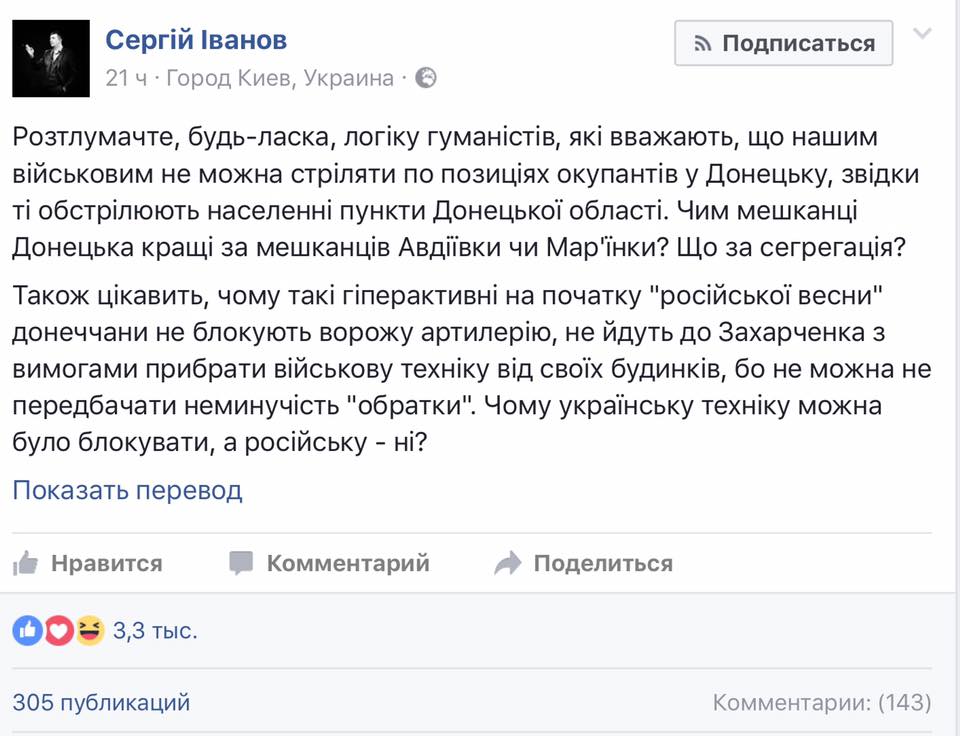Image resolution: width=960 pixels, height=736 pixels.
Task: View the 305 публикаций shares
Action: [x=101, y=702]
